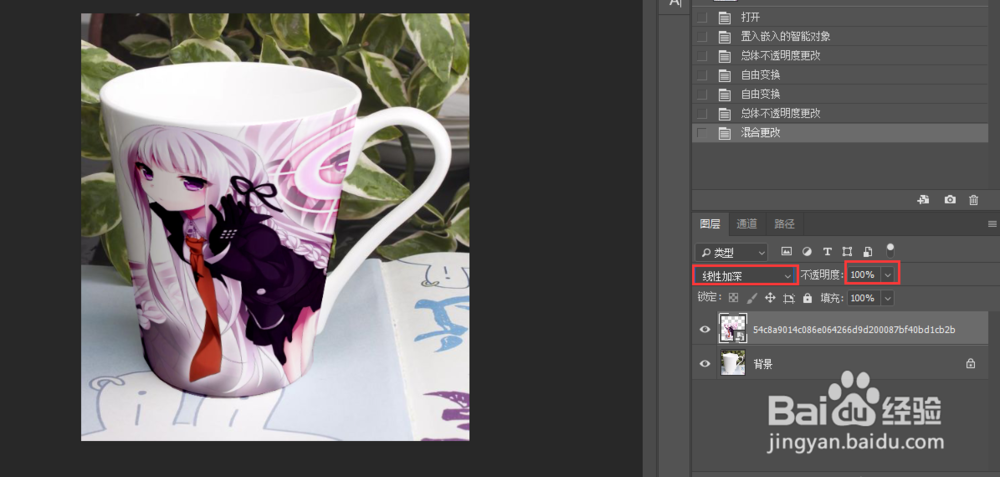The height and width of the screenshot is (477, 1000).
Task: Delete current history state with trash icon
Action: (974, 200)
